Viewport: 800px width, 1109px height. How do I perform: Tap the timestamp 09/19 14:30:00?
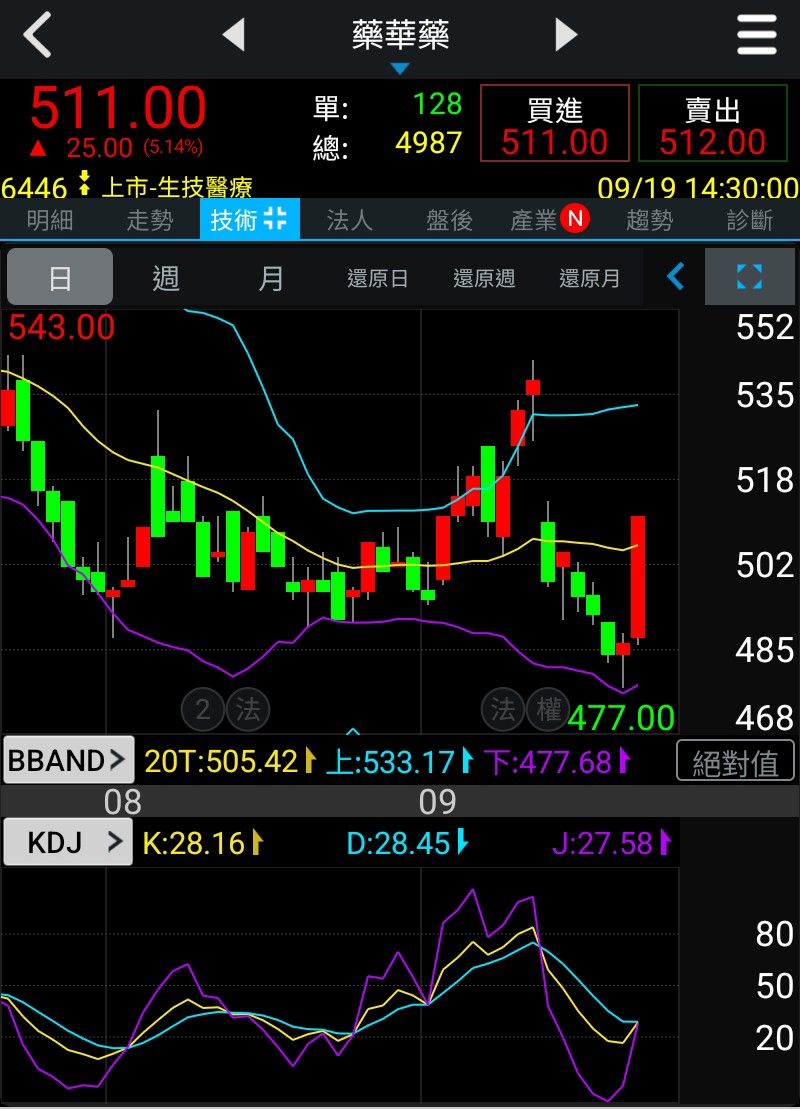point(697,188)
